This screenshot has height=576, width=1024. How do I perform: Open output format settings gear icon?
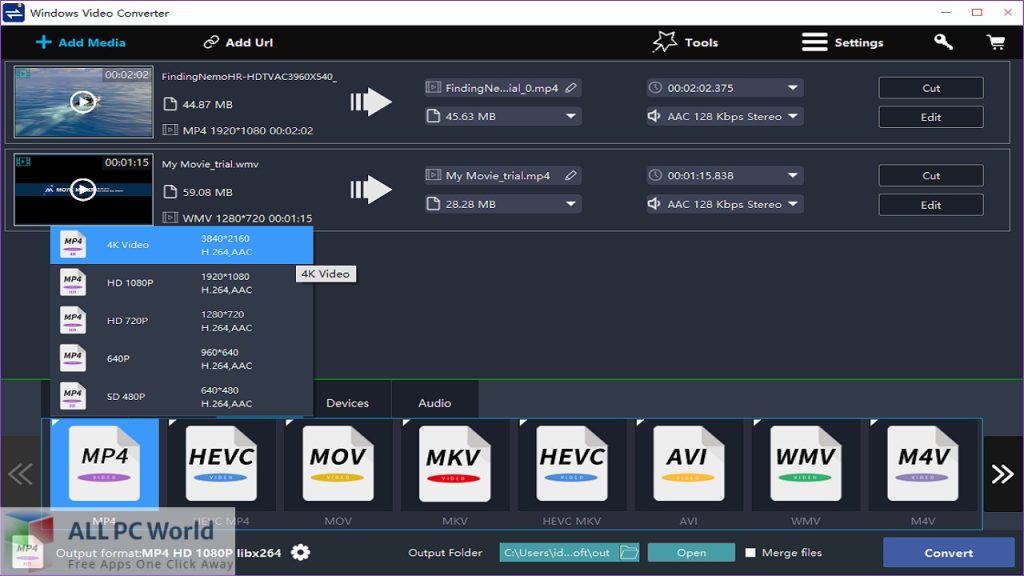pyautogui.click(x=300, y=553)
